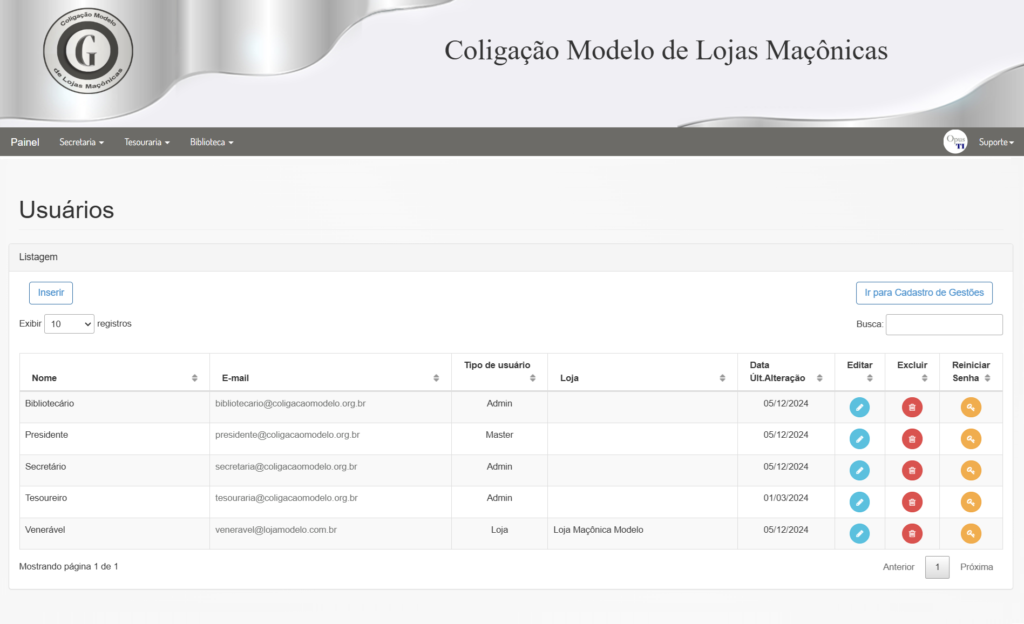This screenshot has width=1024, height=624.
Task: Open the Suporte user dropdown
Action: [995, 142]
